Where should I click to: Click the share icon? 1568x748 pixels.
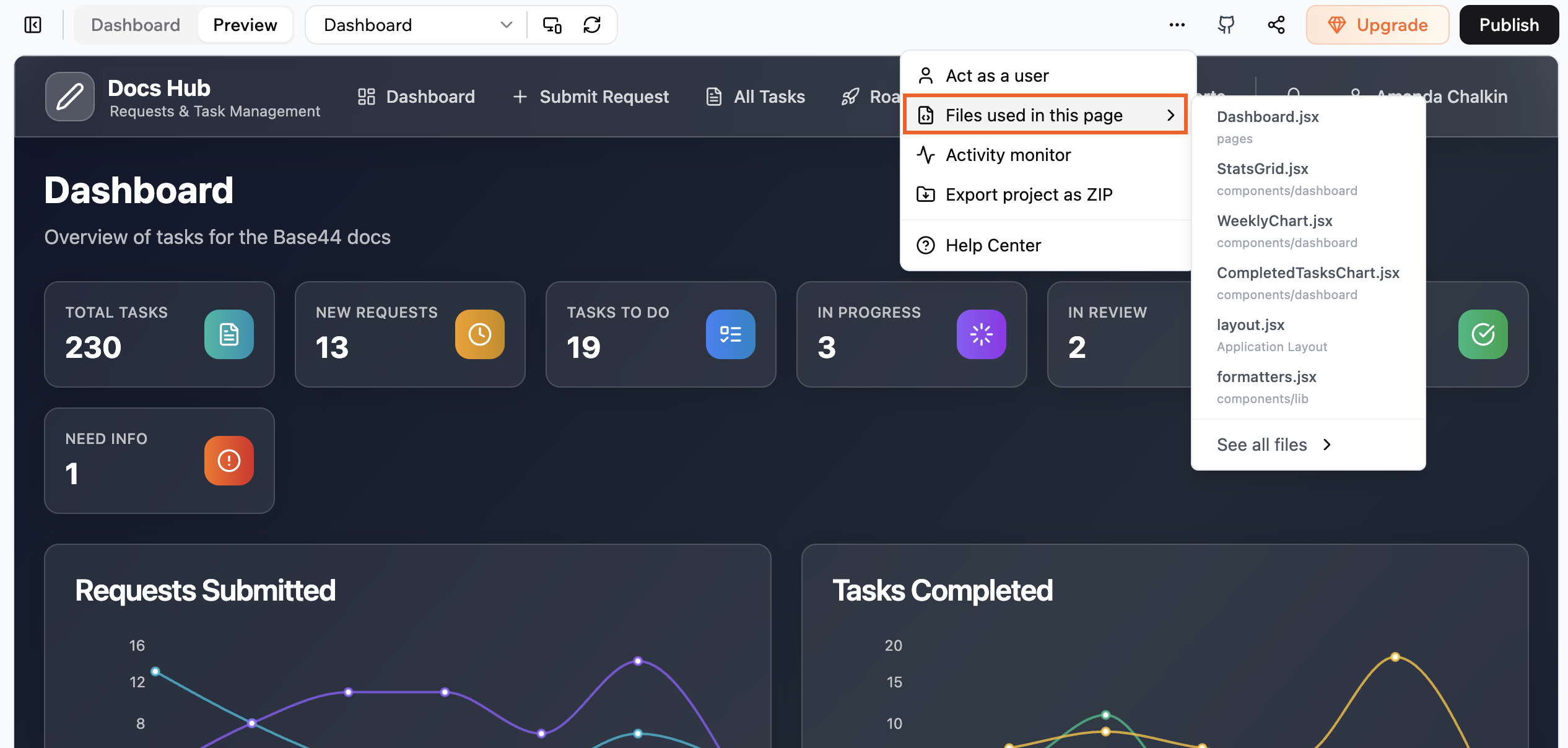tap(1276, 25)
